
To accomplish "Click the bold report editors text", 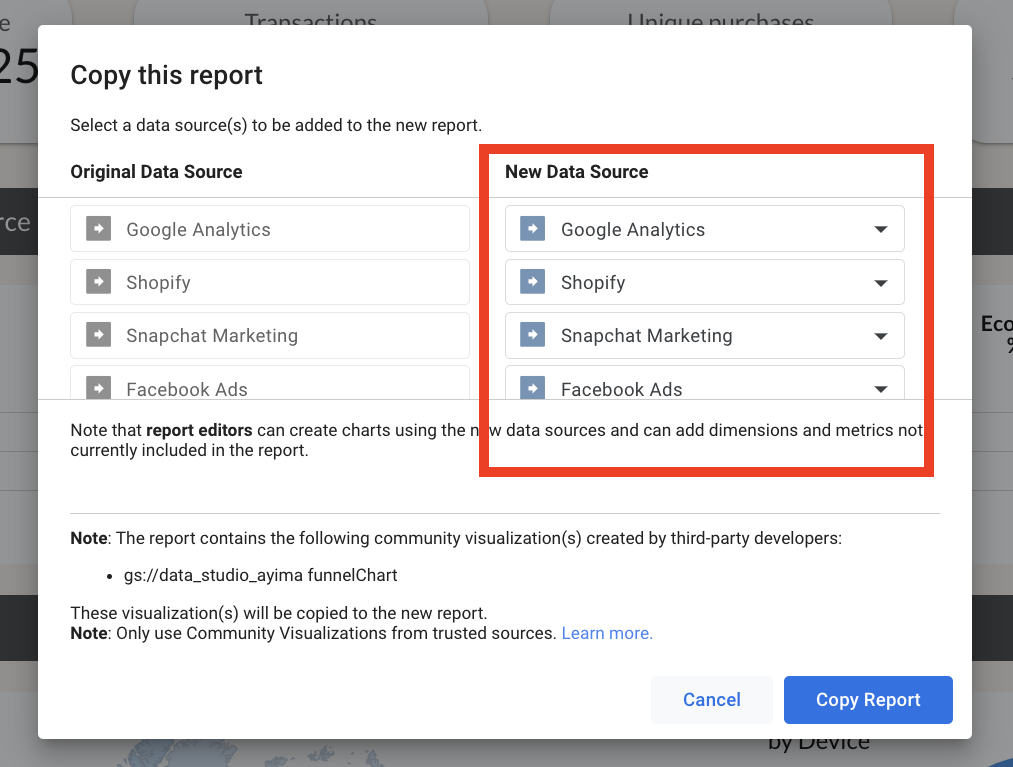I will pyautogui.click(x=199, y=430).
